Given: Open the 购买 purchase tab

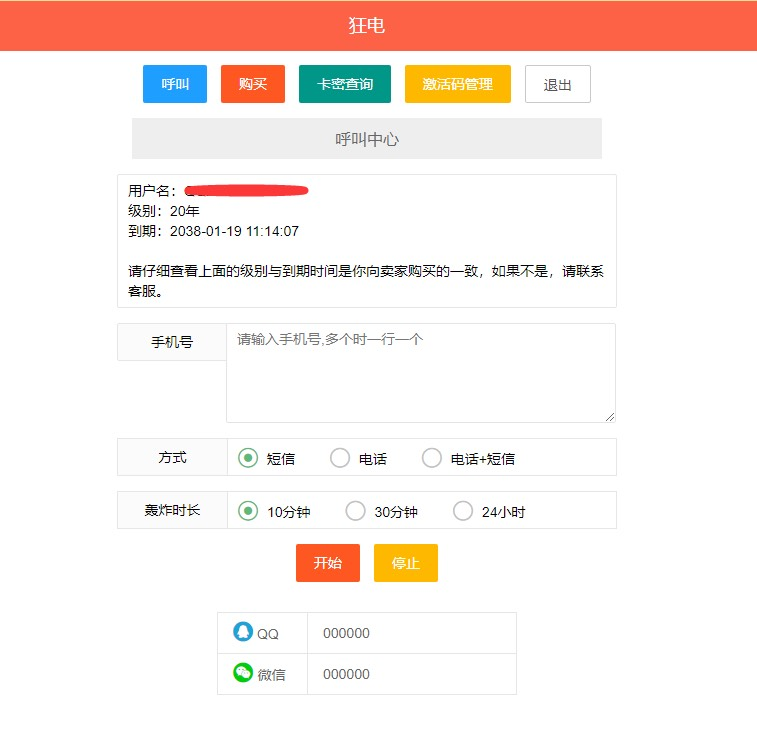Looking at the screenshot, I should click(253, 84).
